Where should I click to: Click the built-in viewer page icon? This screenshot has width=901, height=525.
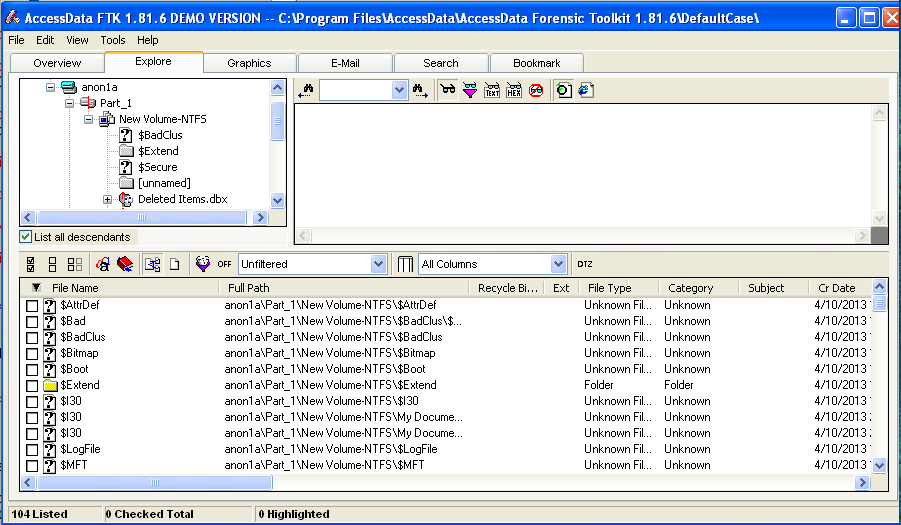(x=564, y=90)
